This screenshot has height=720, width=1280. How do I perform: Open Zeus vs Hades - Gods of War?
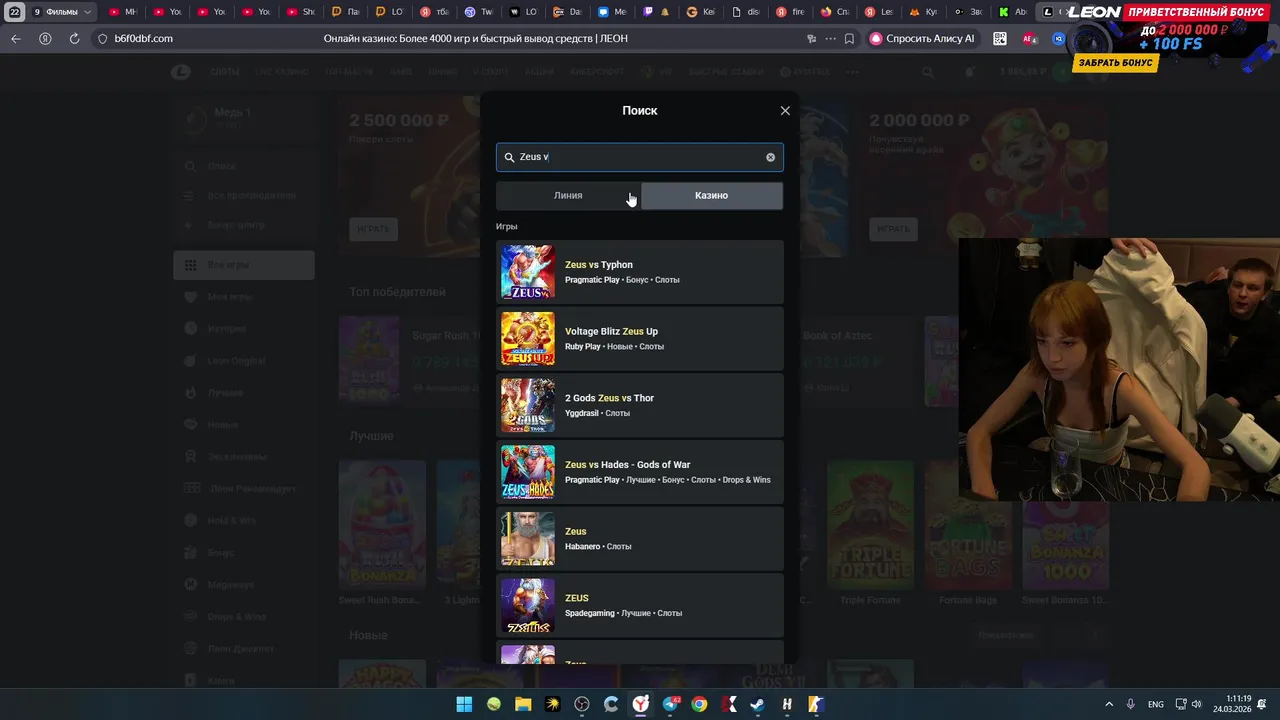[x=639, y=472]
